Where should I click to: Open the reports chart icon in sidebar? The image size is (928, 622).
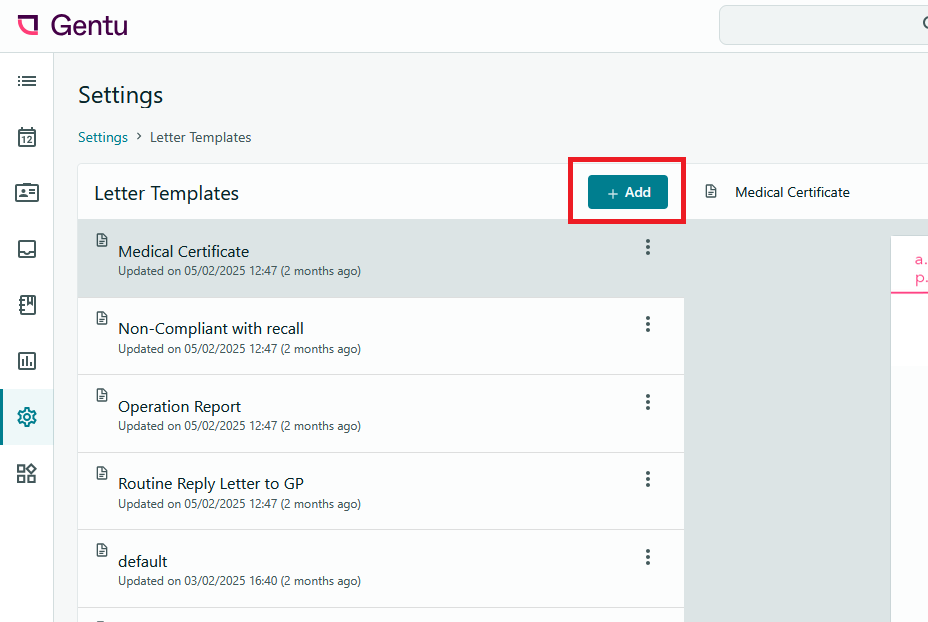(27, 361)
